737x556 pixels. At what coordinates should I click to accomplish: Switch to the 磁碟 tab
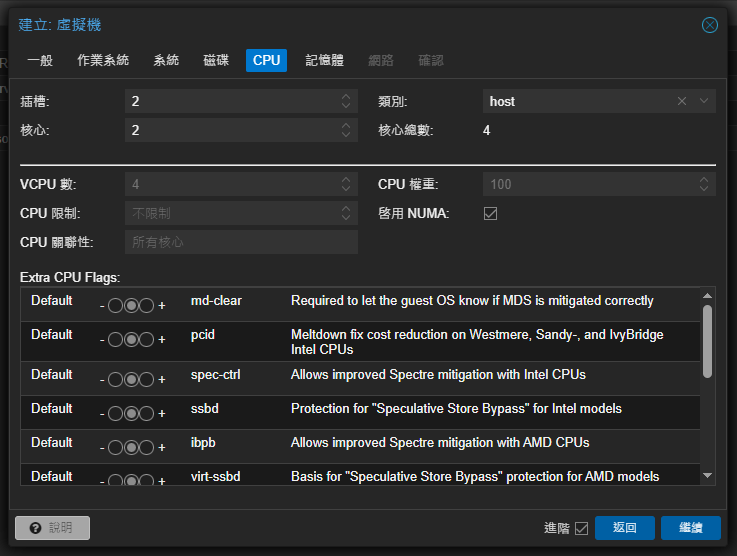[216, 60]
